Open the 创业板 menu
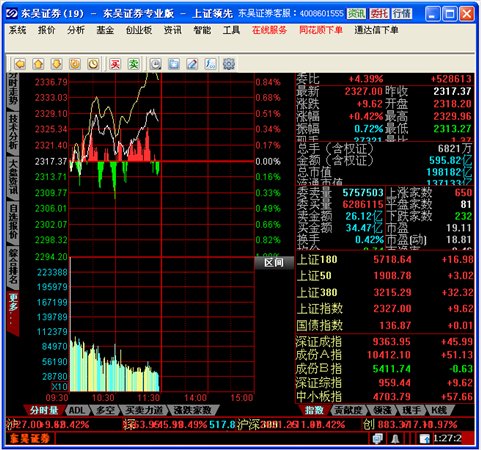This screenshot has height=450, width=481. tap(139, 30)
